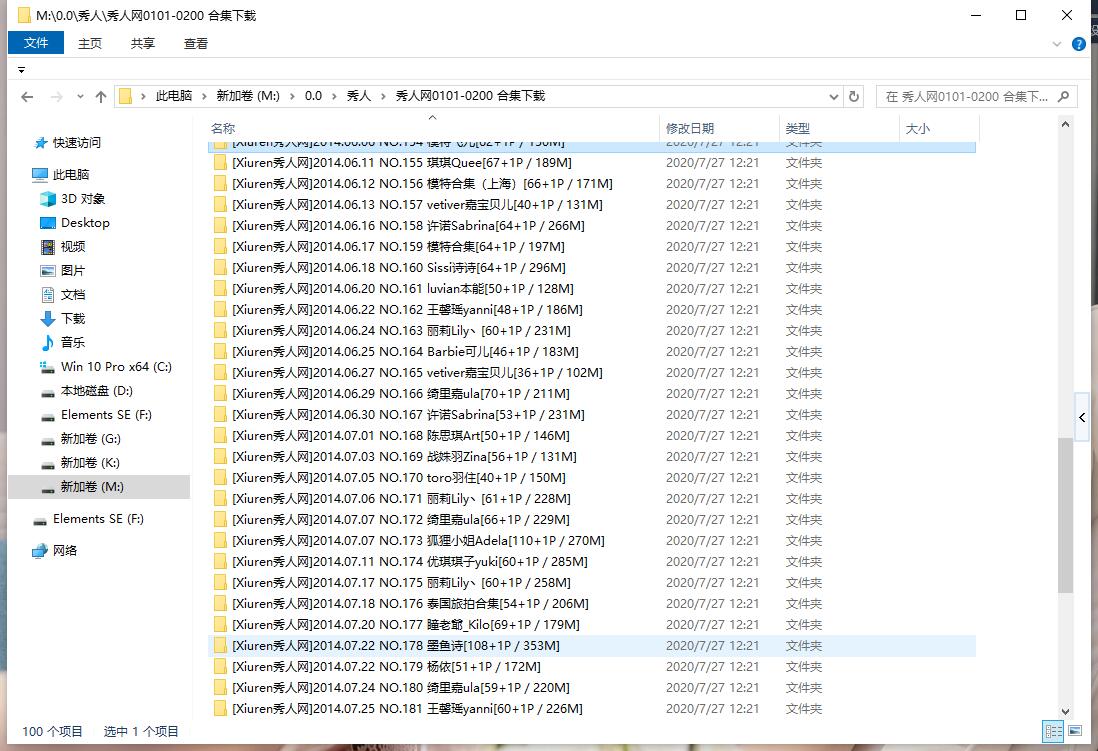1098x751 pixels.
Task: Open the 共享 ribbon tab
Action: [143, 43]
